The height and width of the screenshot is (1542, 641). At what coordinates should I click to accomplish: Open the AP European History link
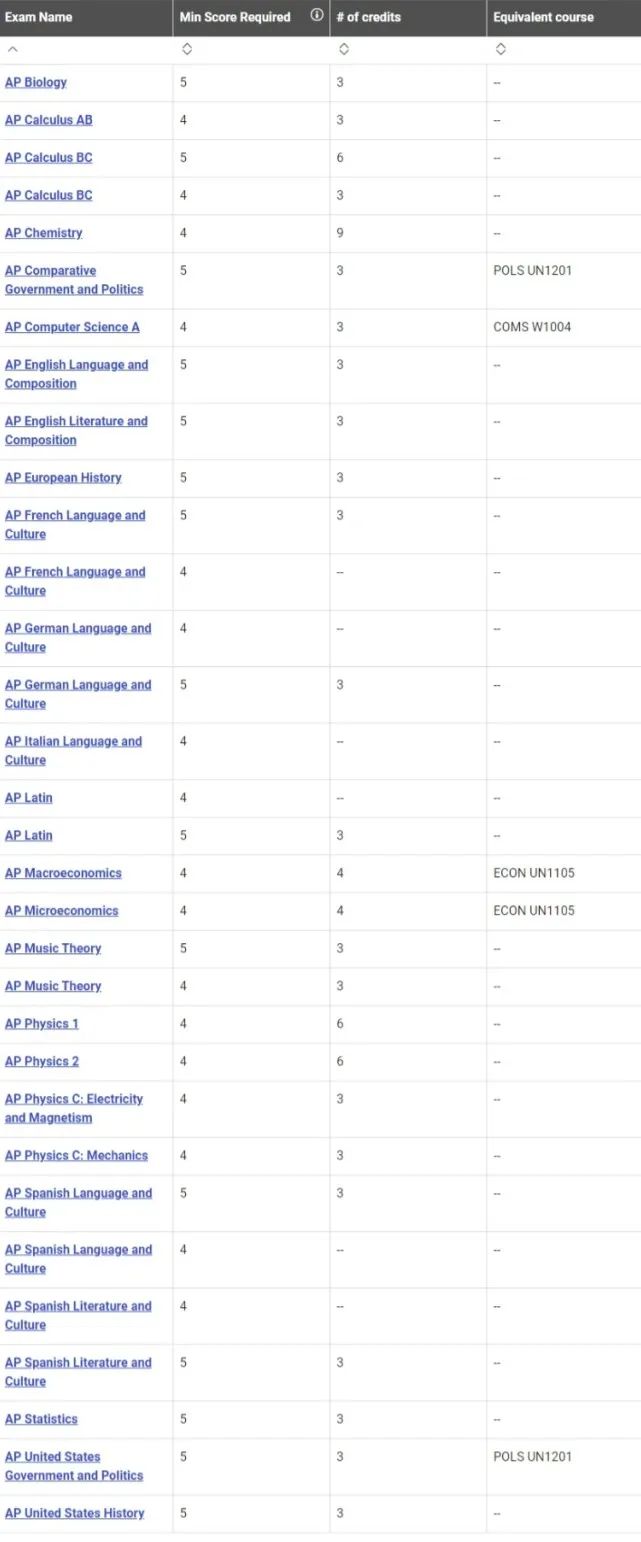tap(63, 478)
